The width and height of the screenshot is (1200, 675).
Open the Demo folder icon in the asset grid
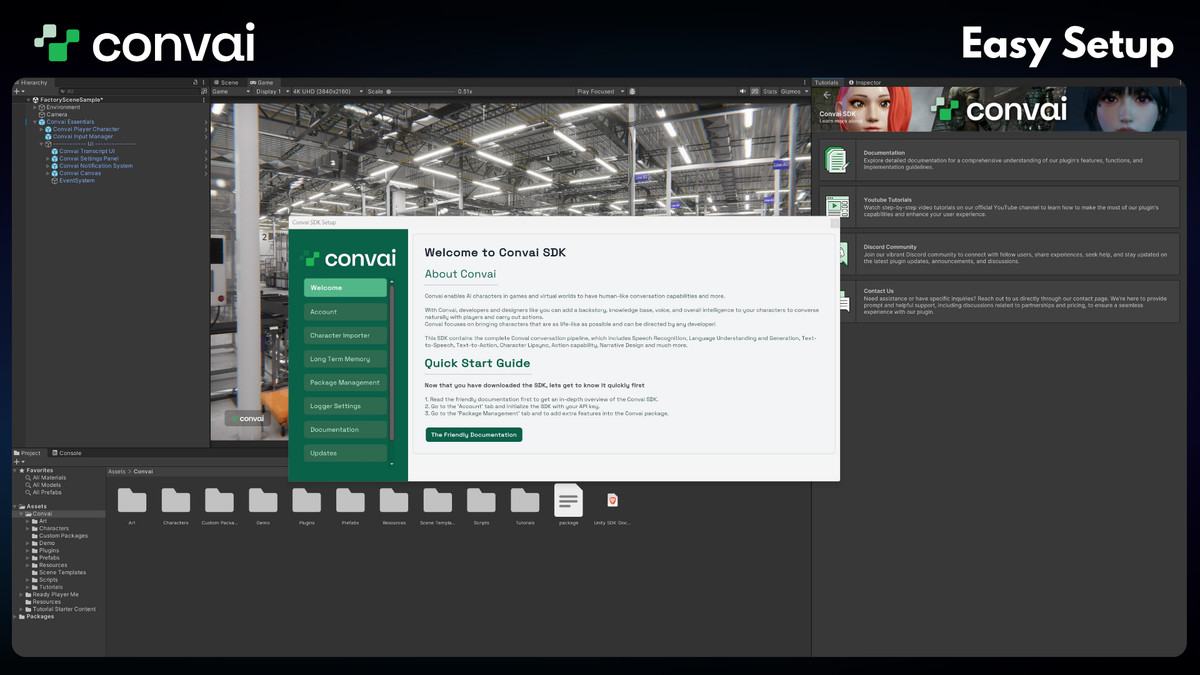[263, 500]
